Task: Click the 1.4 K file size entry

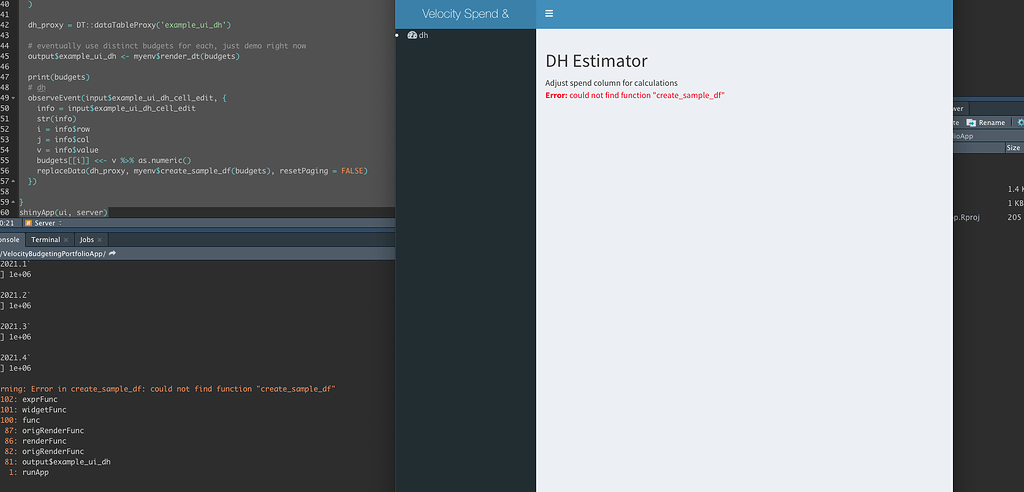Action: coord(1016,189)
